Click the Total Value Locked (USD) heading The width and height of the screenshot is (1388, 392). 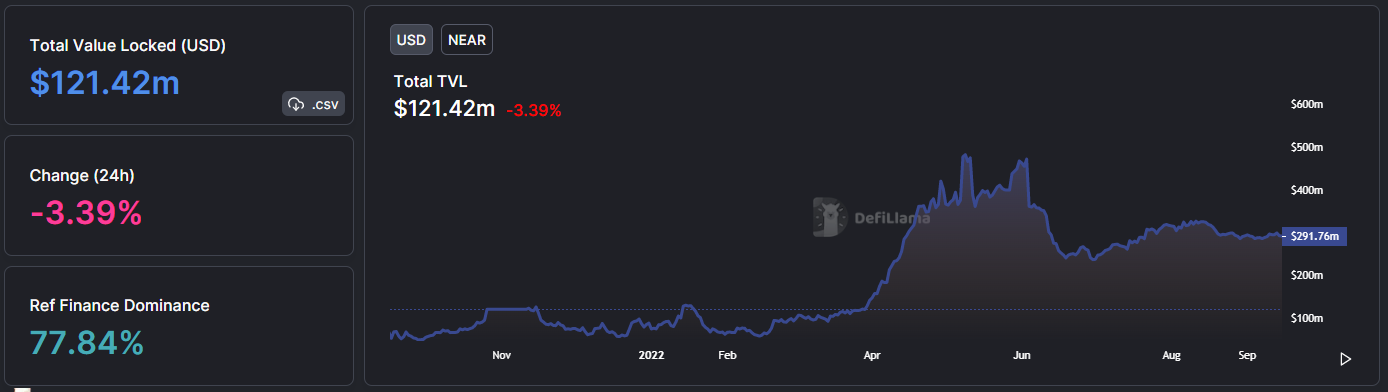coord(128,45)
